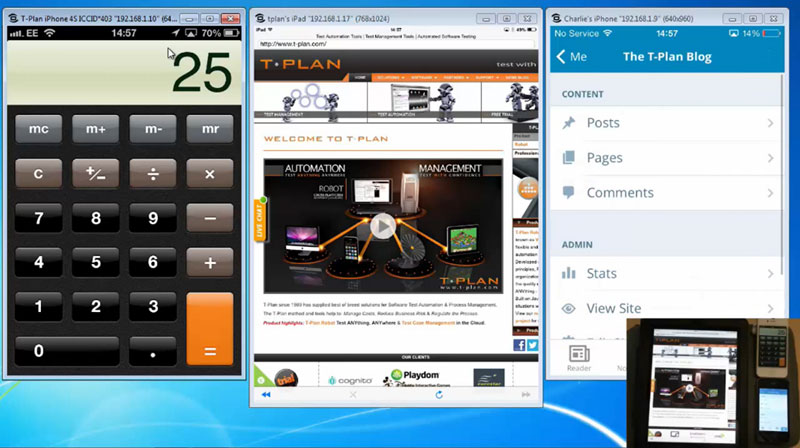800x448 pixels.
Task: Click the calculator display showing 25
Action: point(124,72)
